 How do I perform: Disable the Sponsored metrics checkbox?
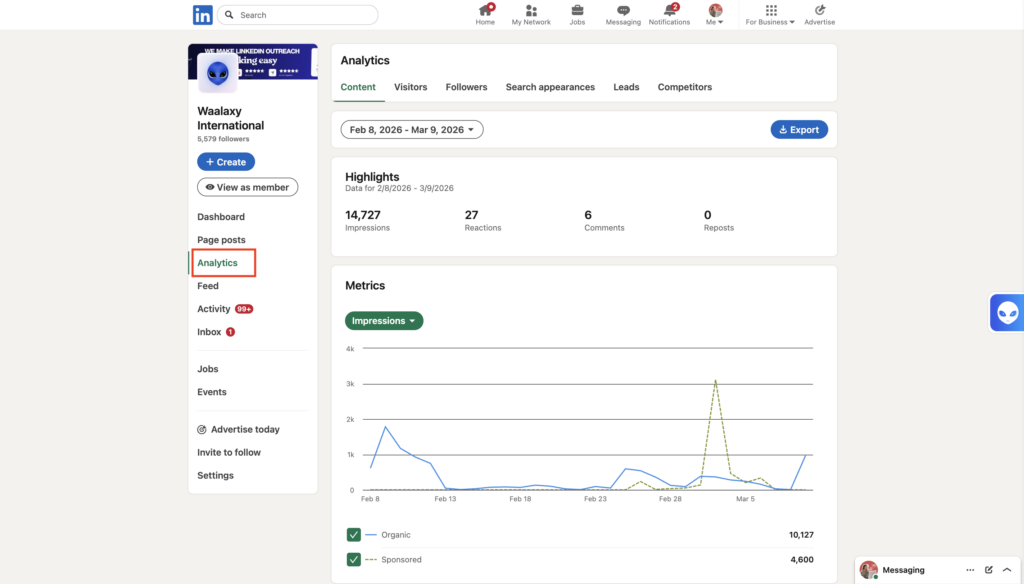point(353,560)
